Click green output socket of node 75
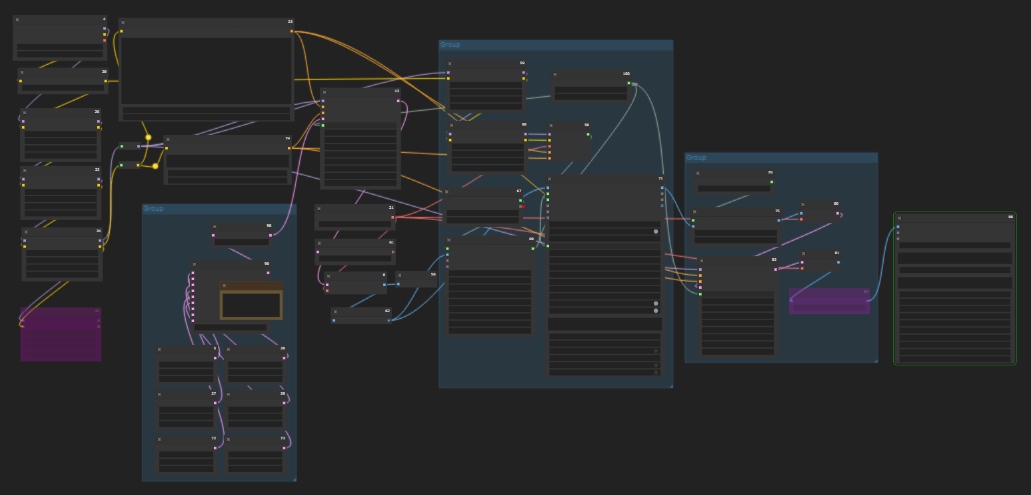The width and height of the screenshot is (1031, 495). click(x=771, y=182)
